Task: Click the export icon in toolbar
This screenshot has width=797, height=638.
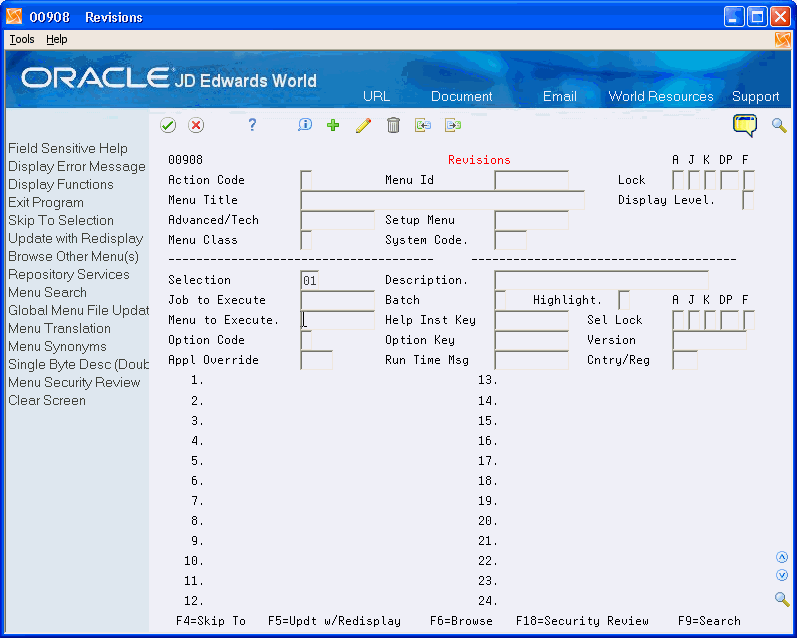Action: (452, 125)
